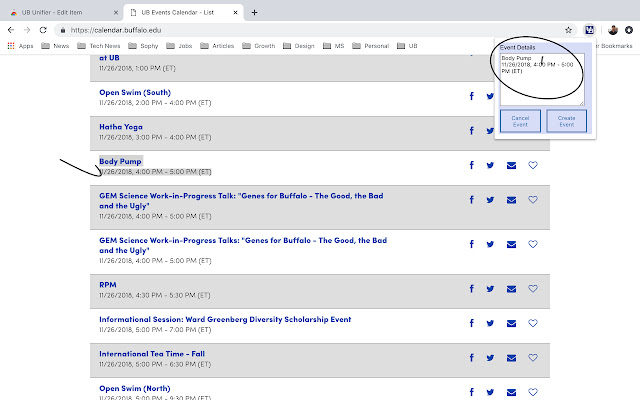Share Body Pump event on Facebook
Viewport: 640px width, 400px height.
[x=471, y=165]
